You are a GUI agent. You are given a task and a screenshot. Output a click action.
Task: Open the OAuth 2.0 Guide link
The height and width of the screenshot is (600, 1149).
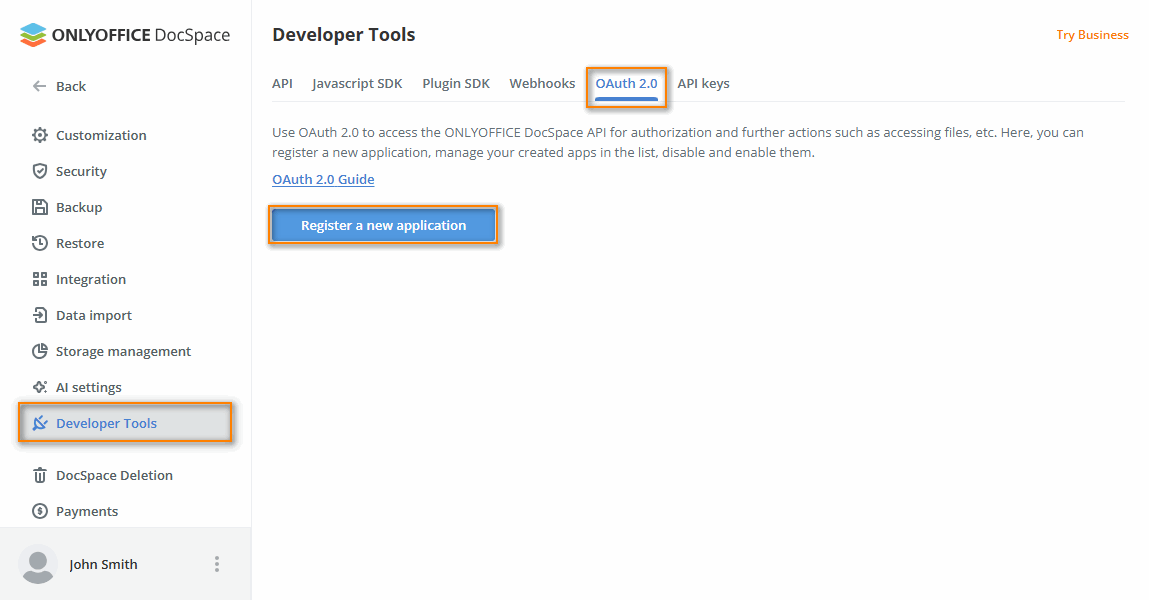tap(322, 179)
